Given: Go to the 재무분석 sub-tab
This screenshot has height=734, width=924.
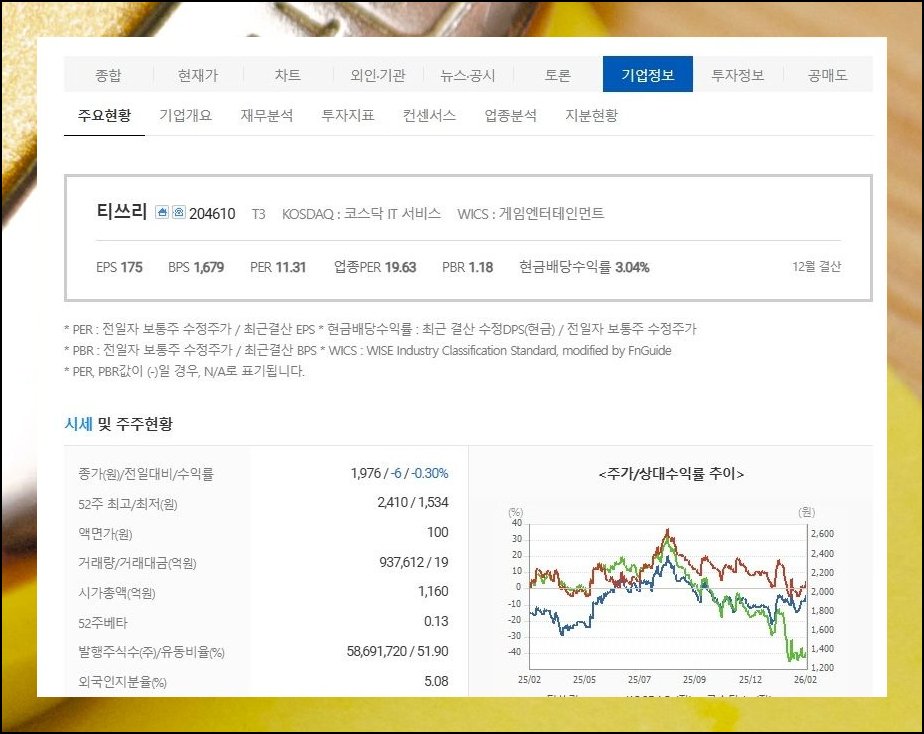Looking at the screenshot, I should [266, 115].
